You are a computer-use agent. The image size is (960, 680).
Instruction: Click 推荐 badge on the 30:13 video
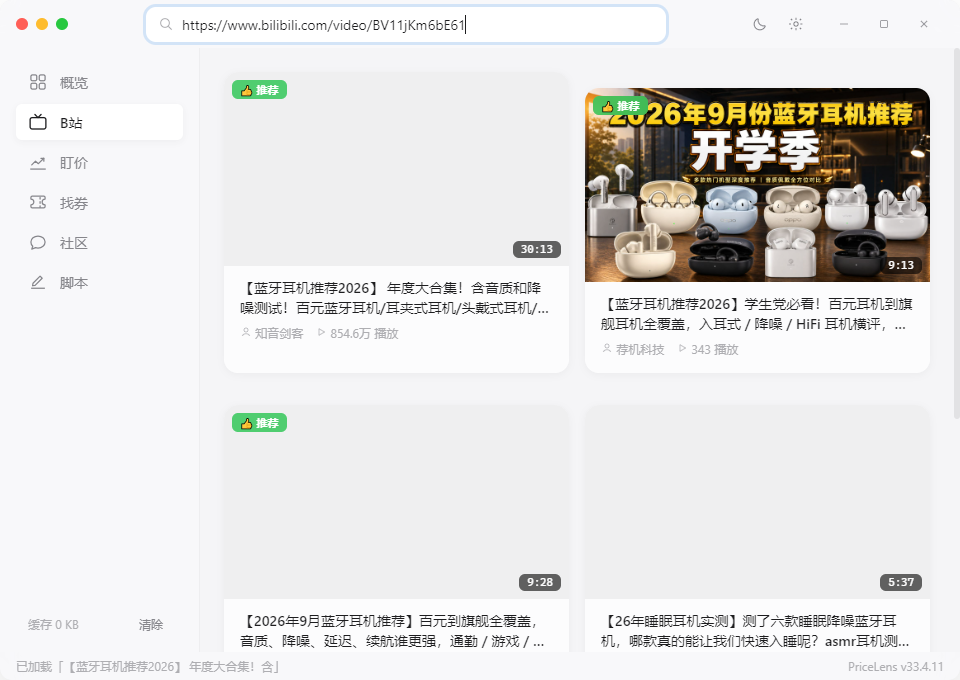coord(260,90)
